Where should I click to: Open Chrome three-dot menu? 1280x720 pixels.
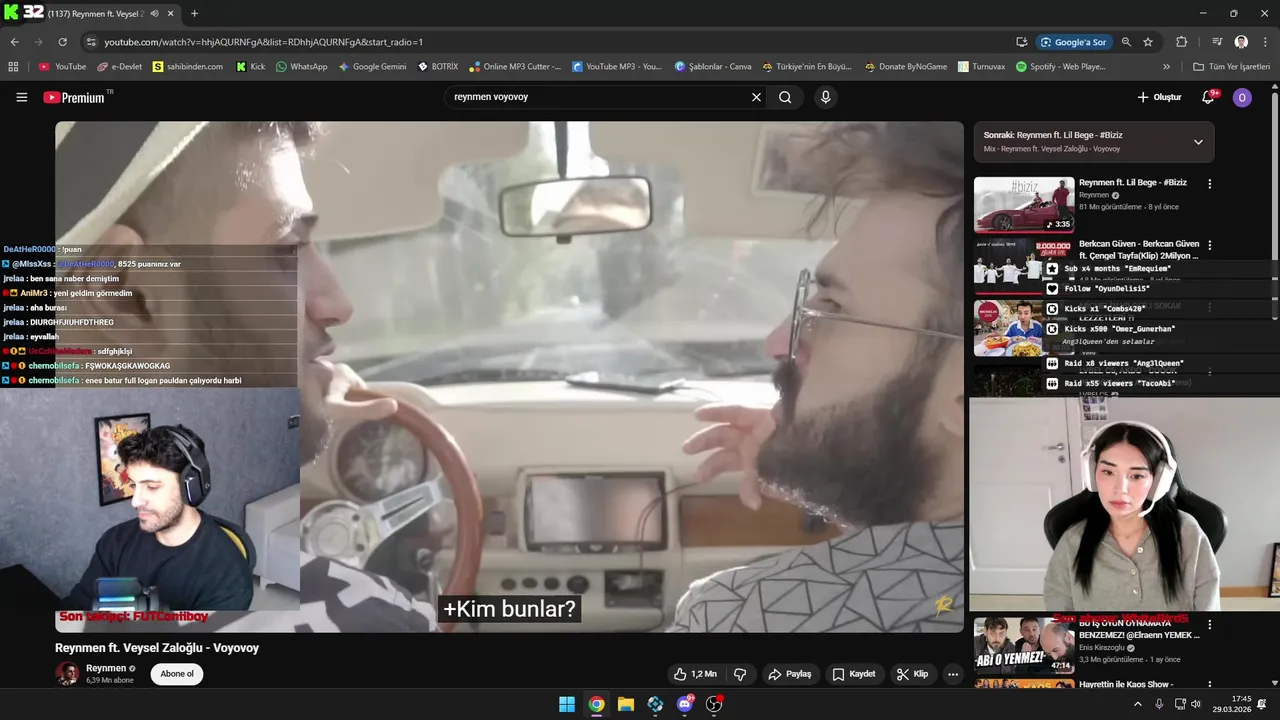[1265, 42]
